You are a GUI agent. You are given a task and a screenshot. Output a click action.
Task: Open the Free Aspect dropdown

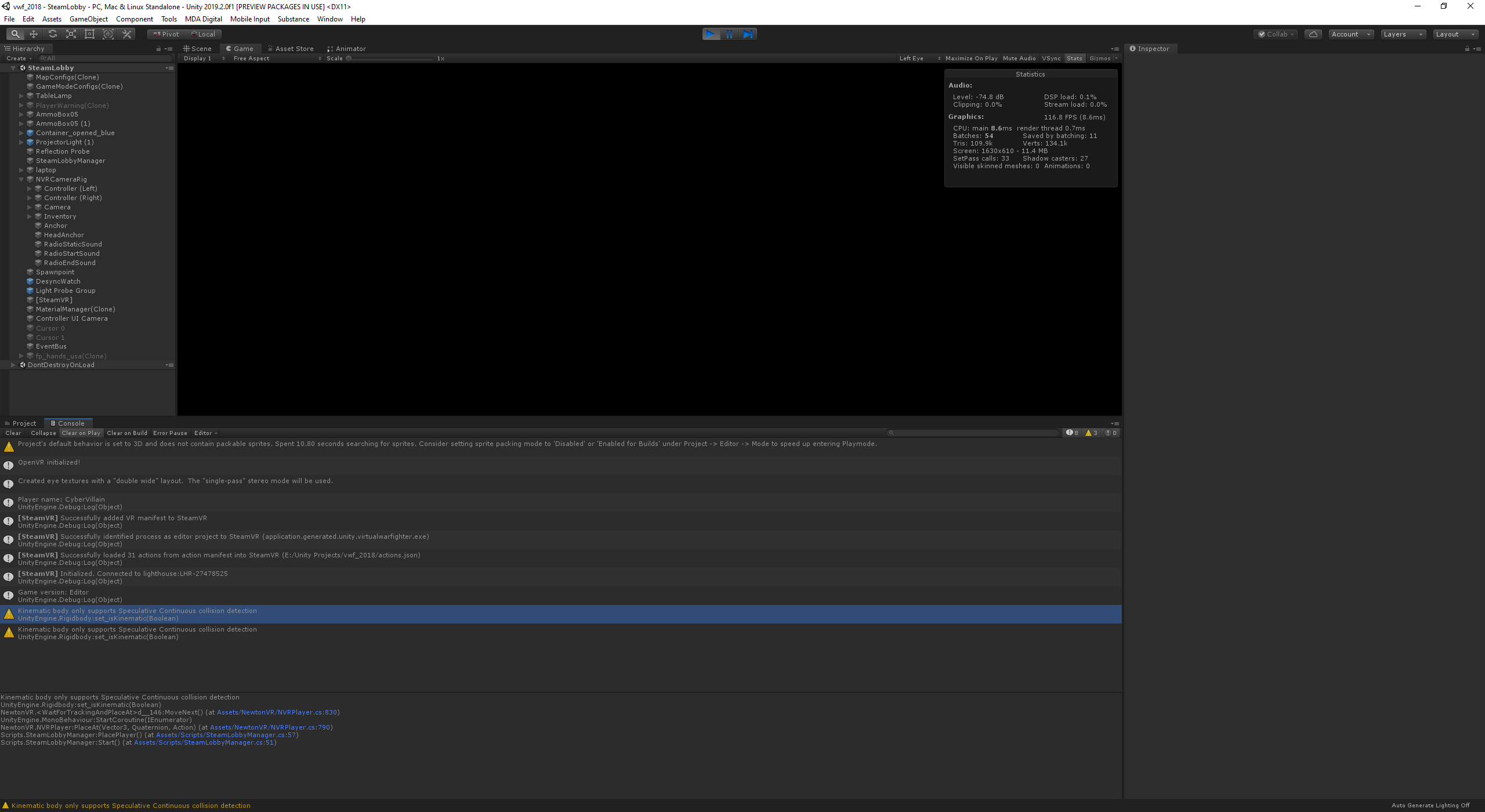tap(277, 58)
